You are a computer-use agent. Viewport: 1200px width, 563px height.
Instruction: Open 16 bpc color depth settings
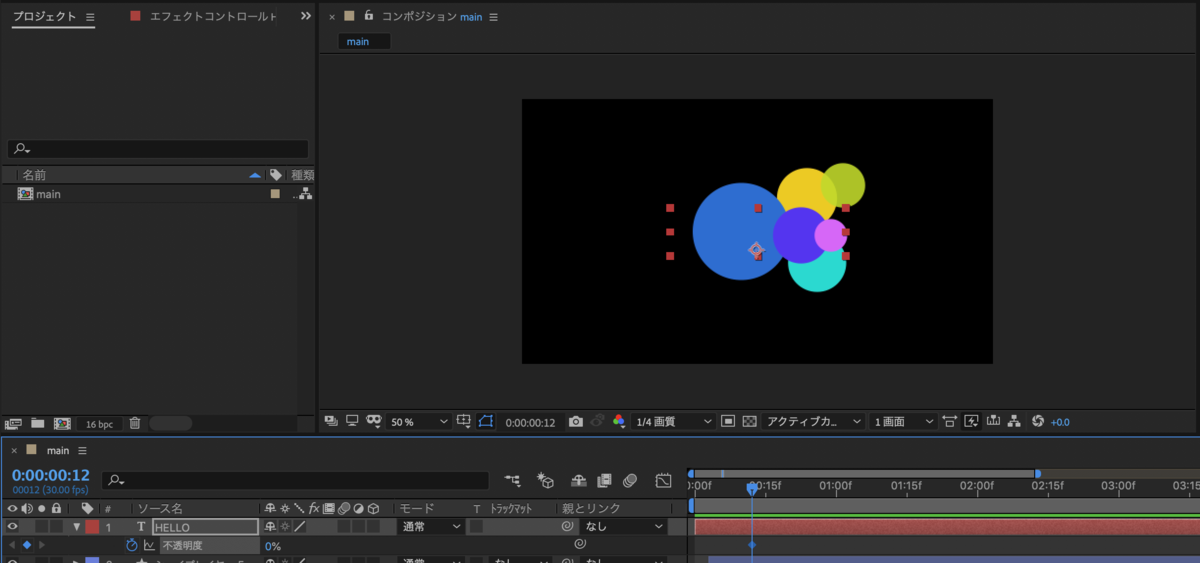pyautogui.click(x=99, y=424)
